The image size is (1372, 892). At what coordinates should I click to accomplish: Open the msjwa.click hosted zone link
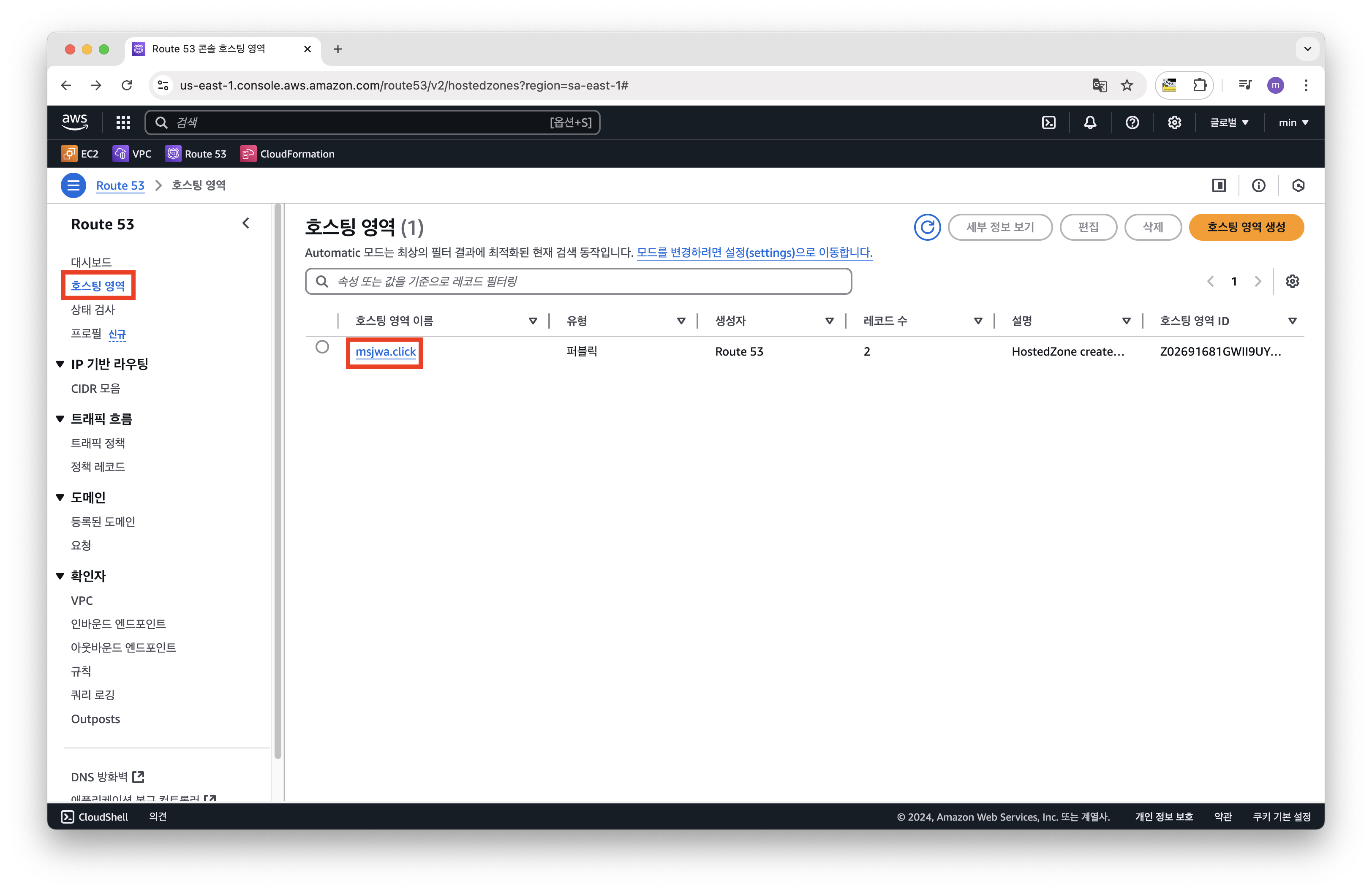point(385,351)
